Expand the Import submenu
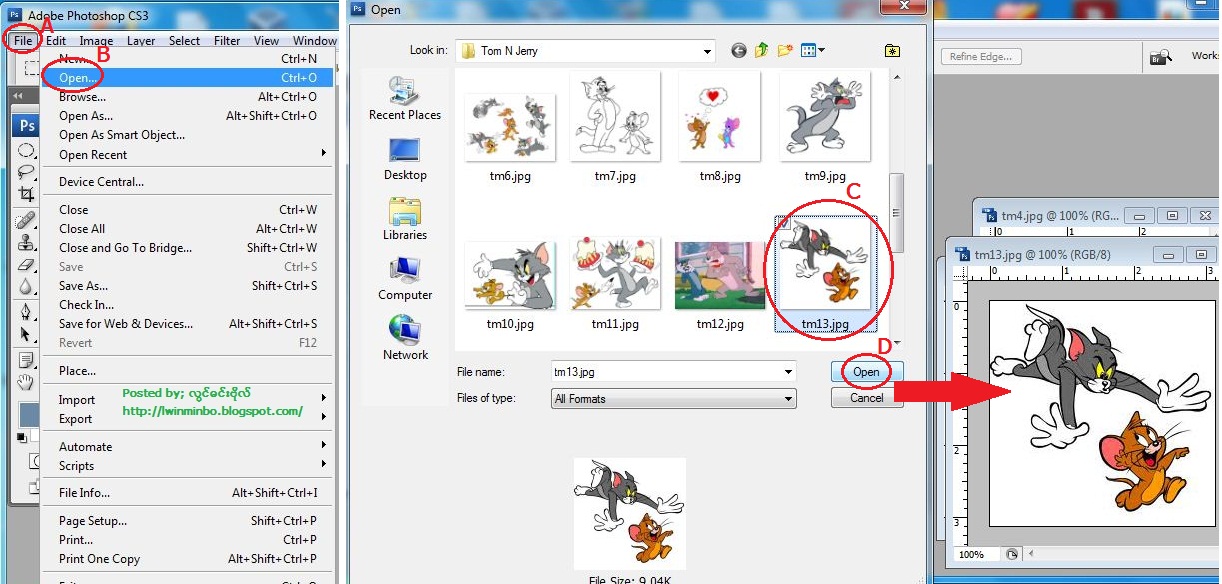Image resolution: width=1222 pixels, height=584 pixels. pos(324,399)
